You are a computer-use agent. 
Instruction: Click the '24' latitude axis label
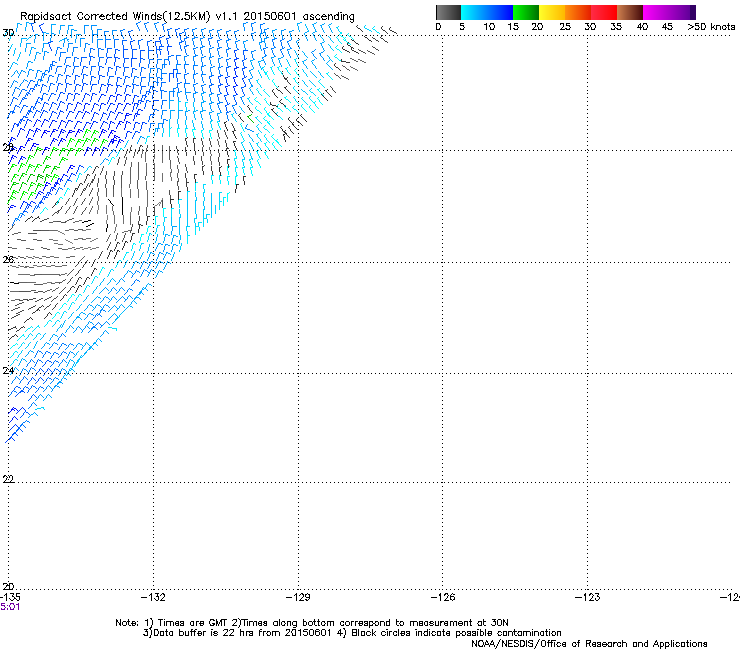pos(8,371)
